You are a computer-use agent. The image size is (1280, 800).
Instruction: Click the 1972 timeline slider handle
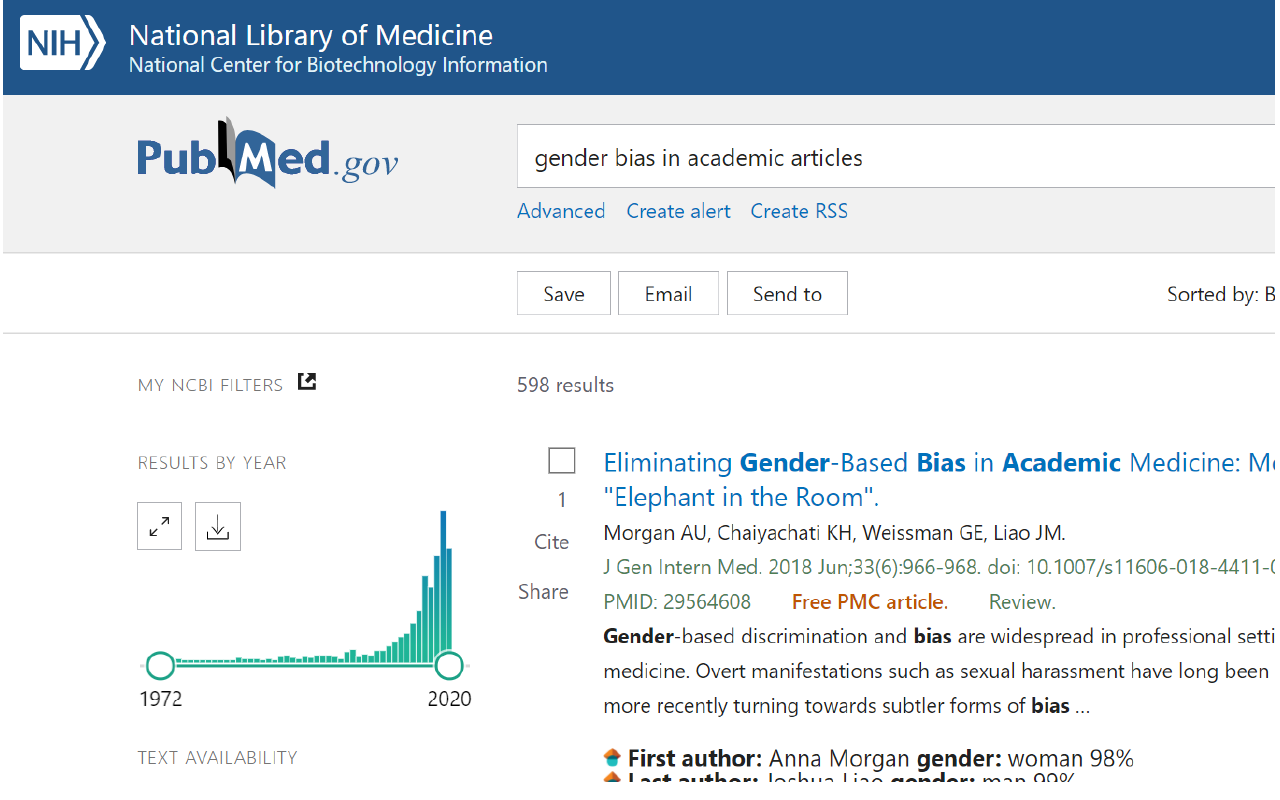[160, 665]
